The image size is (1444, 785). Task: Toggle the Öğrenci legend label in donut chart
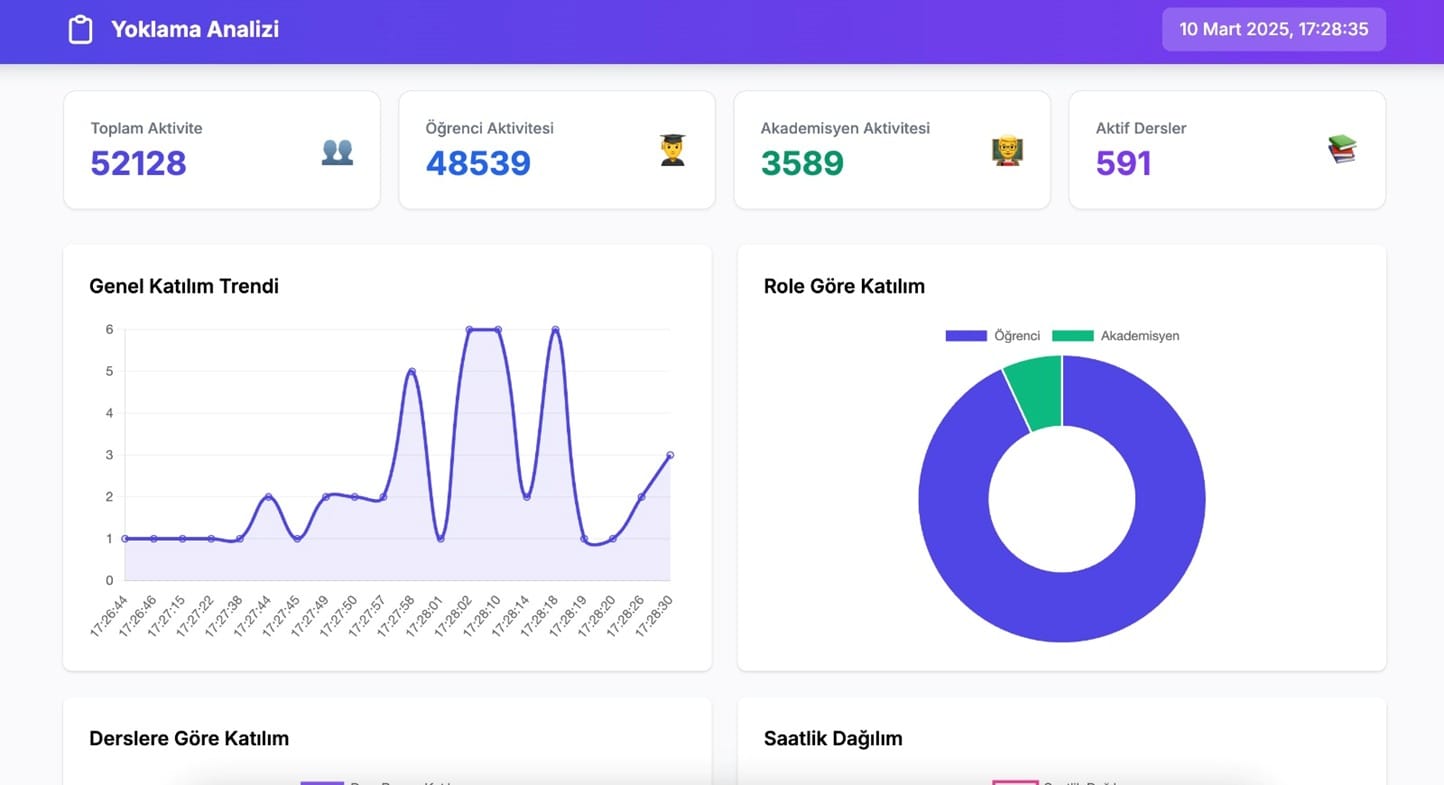[1017, 336]
